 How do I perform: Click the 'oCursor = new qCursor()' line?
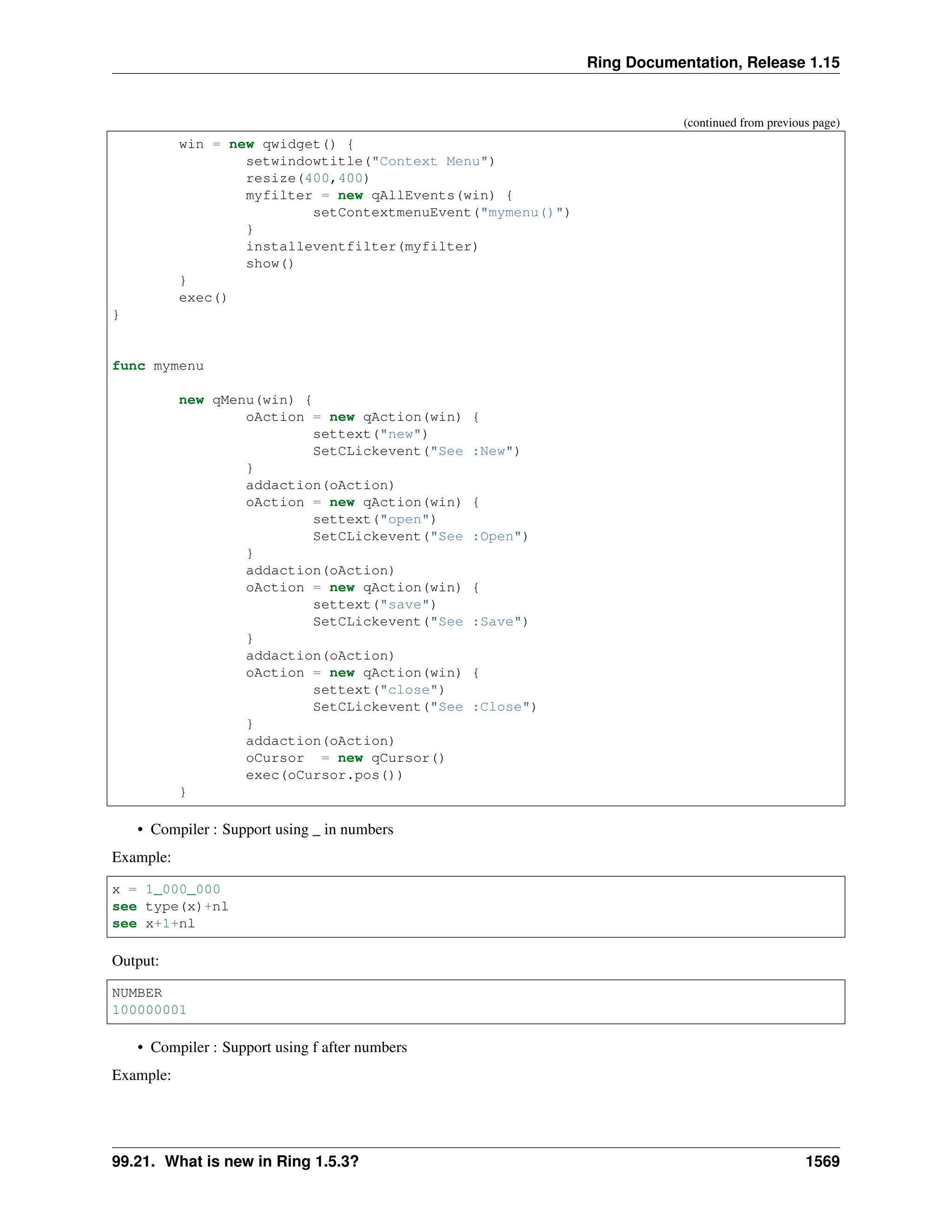pyautogui.click(x=344, y=759)
